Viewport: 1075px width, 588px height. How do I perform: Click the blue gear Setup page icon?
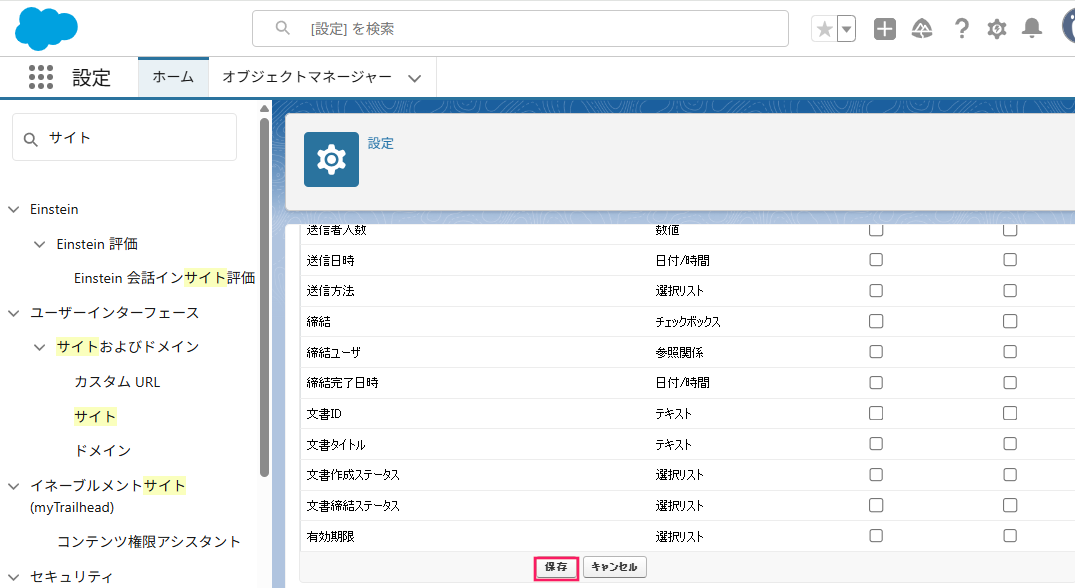[331, 160]
